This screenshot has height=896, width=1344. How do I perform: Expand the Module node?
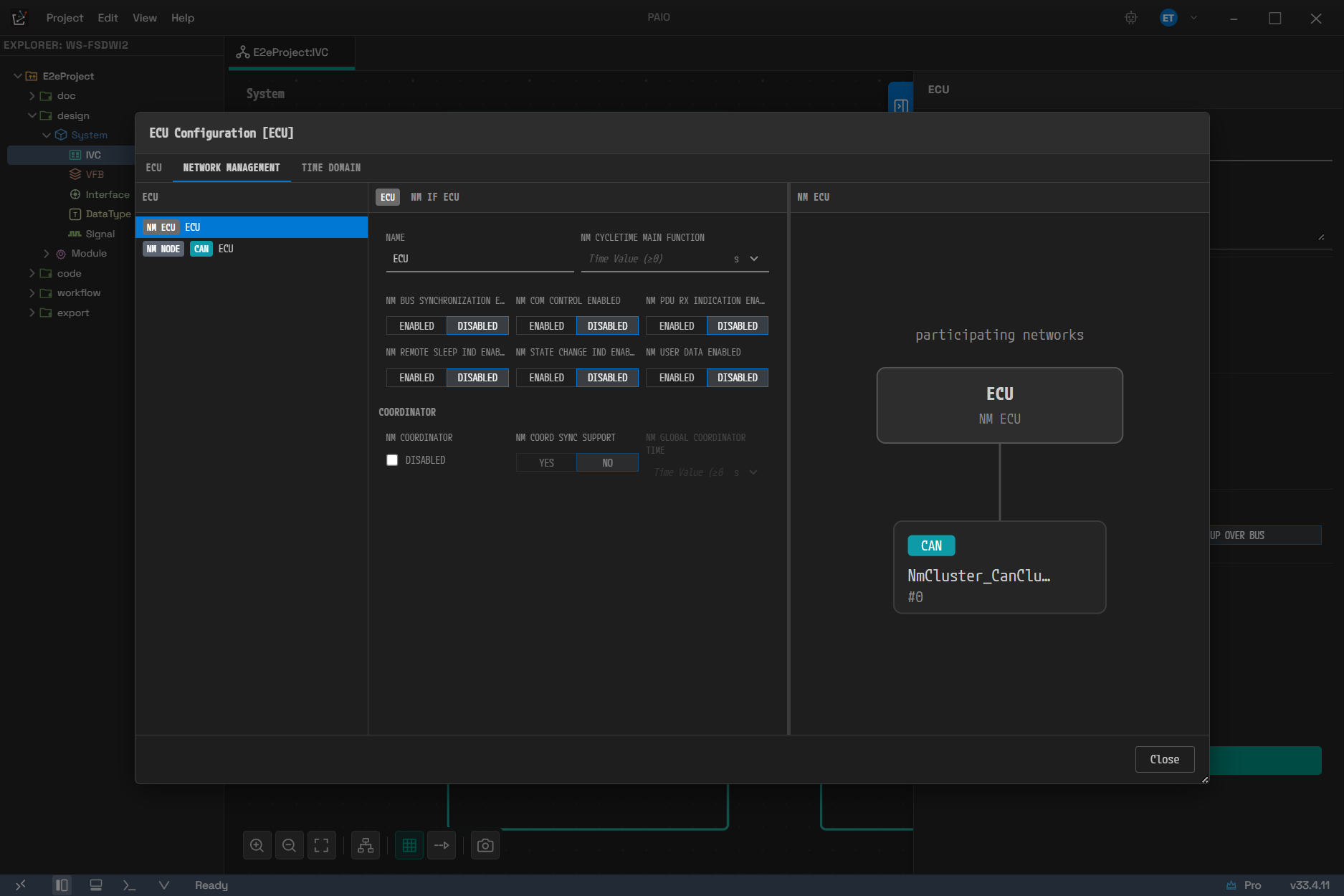[47, 253]
